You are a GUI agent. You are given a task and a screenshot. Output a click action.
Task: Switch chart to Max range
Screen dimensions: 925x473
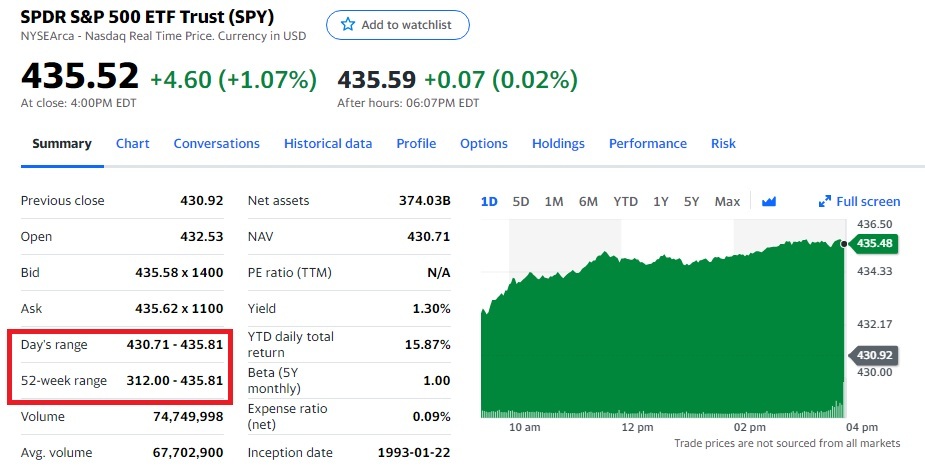(727, 201)
